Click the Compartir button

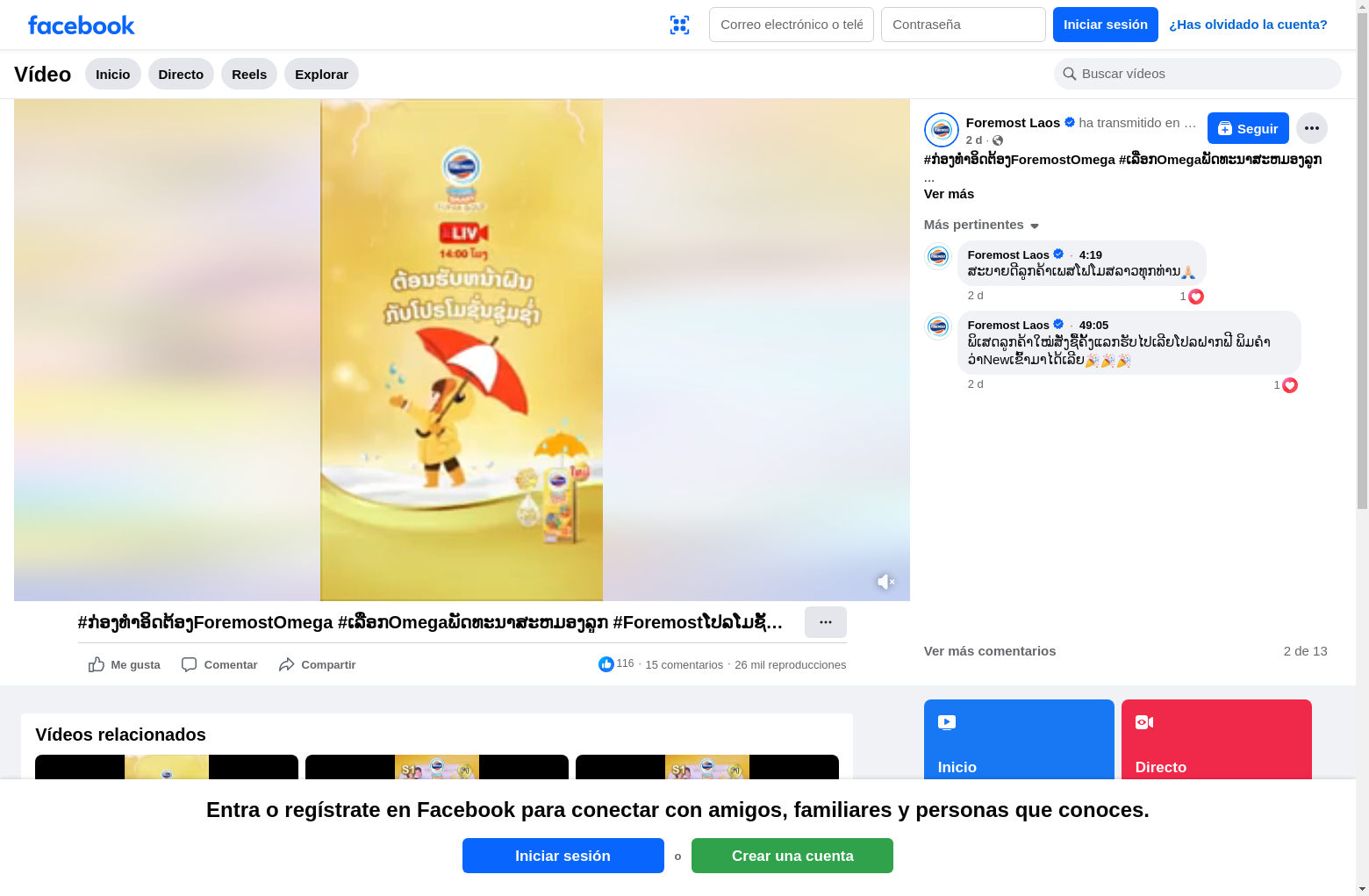[317, 664]
